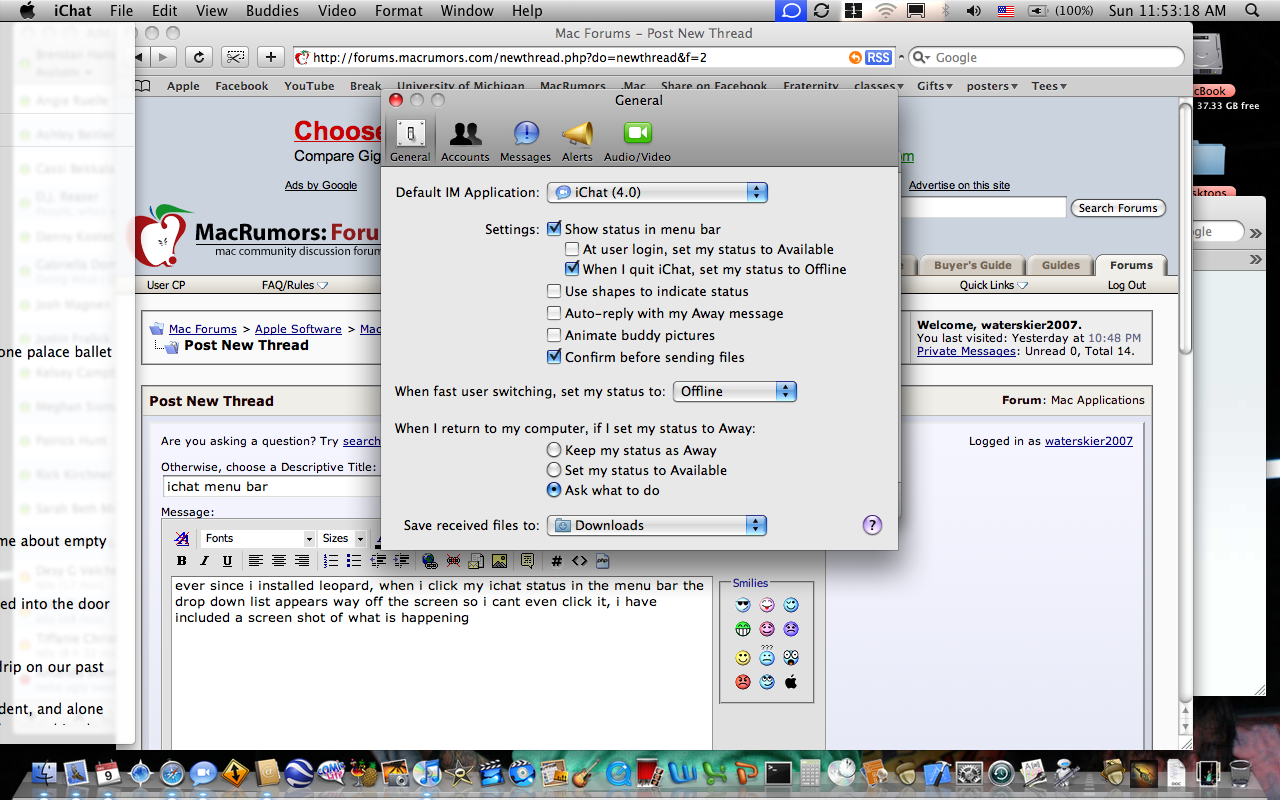This screenshot has height=800, width=1280.
Task: Reload the Safari page
Action: coord(199,57)
